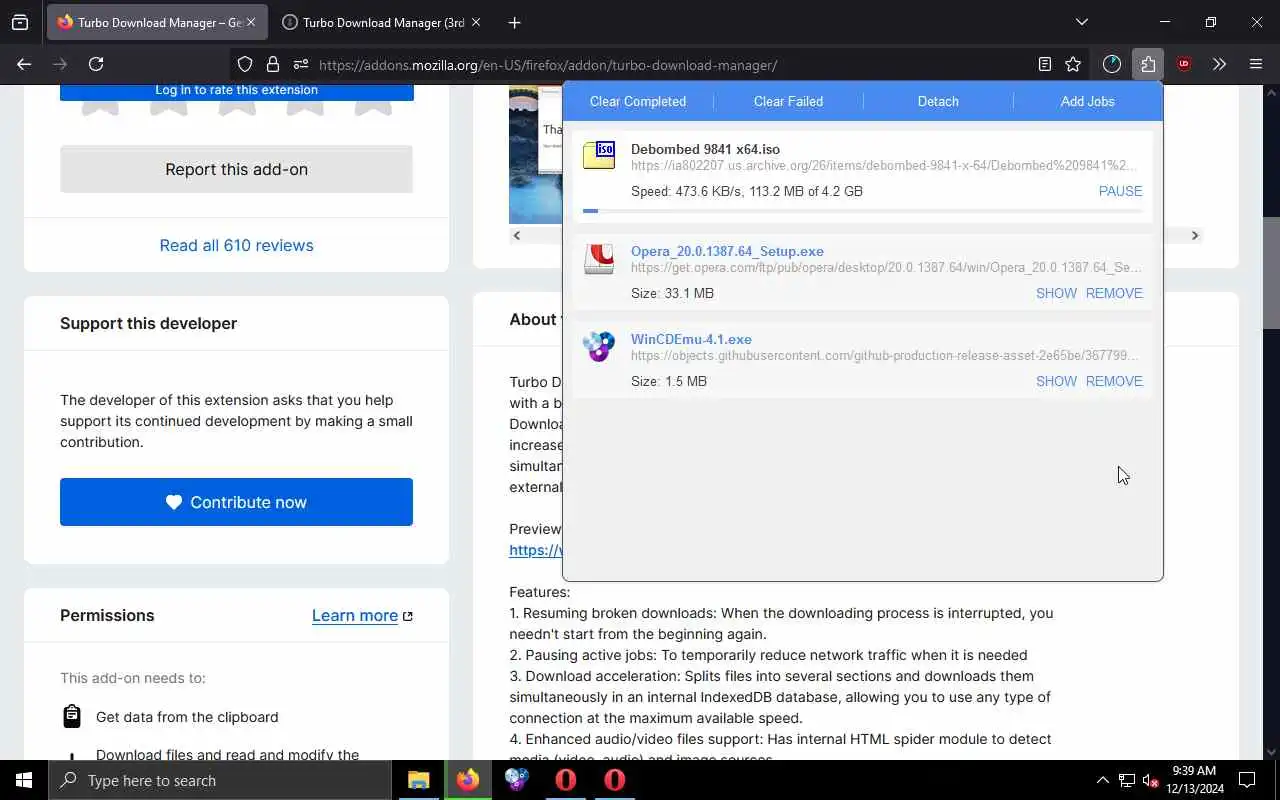Open Firefox from the taskbar
Viewport: 1280px width, 800px height.
pyautogui.click(x=468, y=780)
